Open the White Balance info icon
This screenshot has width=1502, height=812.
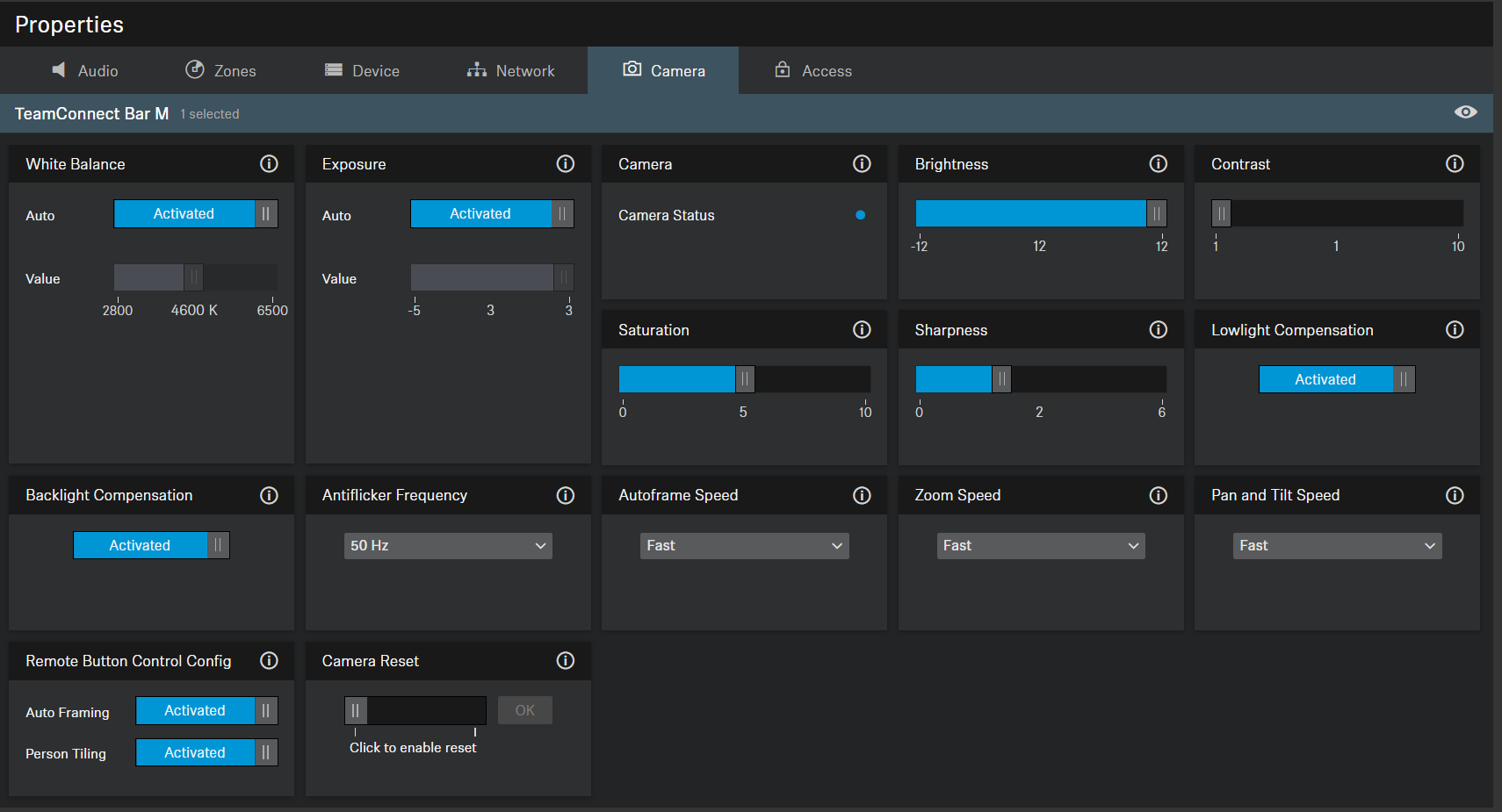pyautogui.click(x=269, y=164)
